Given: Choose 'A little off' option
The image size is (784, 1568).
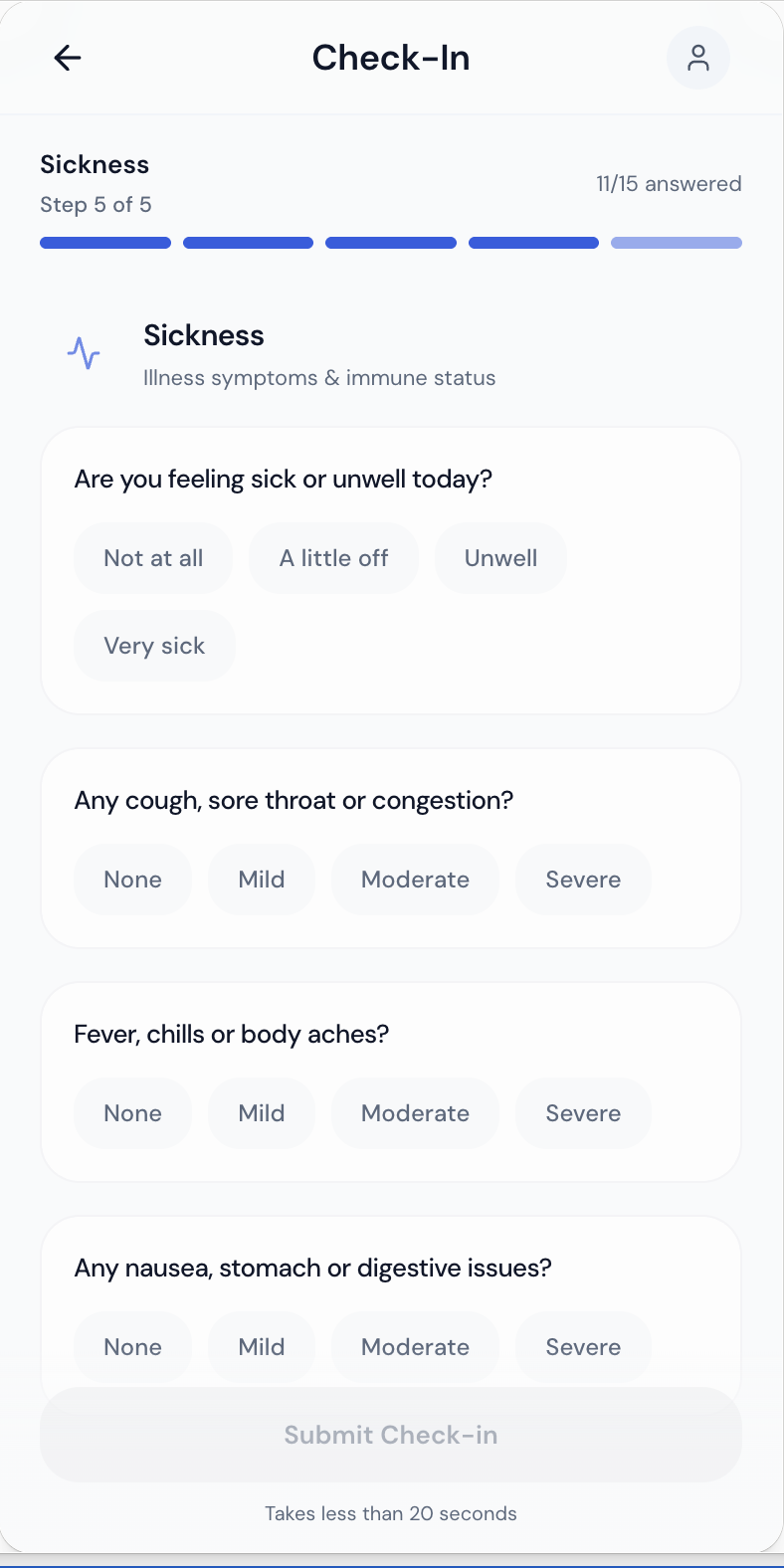Looking at the screenshot, I should [x=333, y=558].
